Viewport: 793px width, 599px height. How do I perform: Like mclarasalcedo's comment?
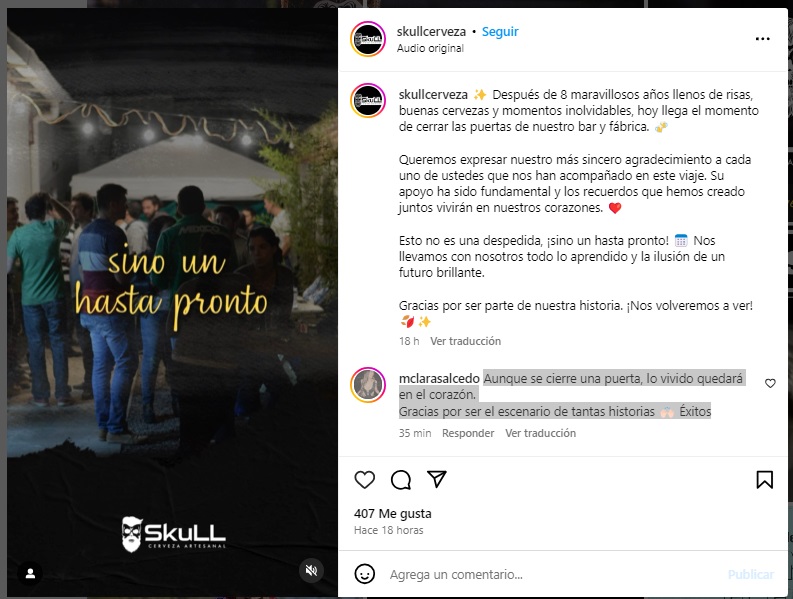(x=770, y=383)
